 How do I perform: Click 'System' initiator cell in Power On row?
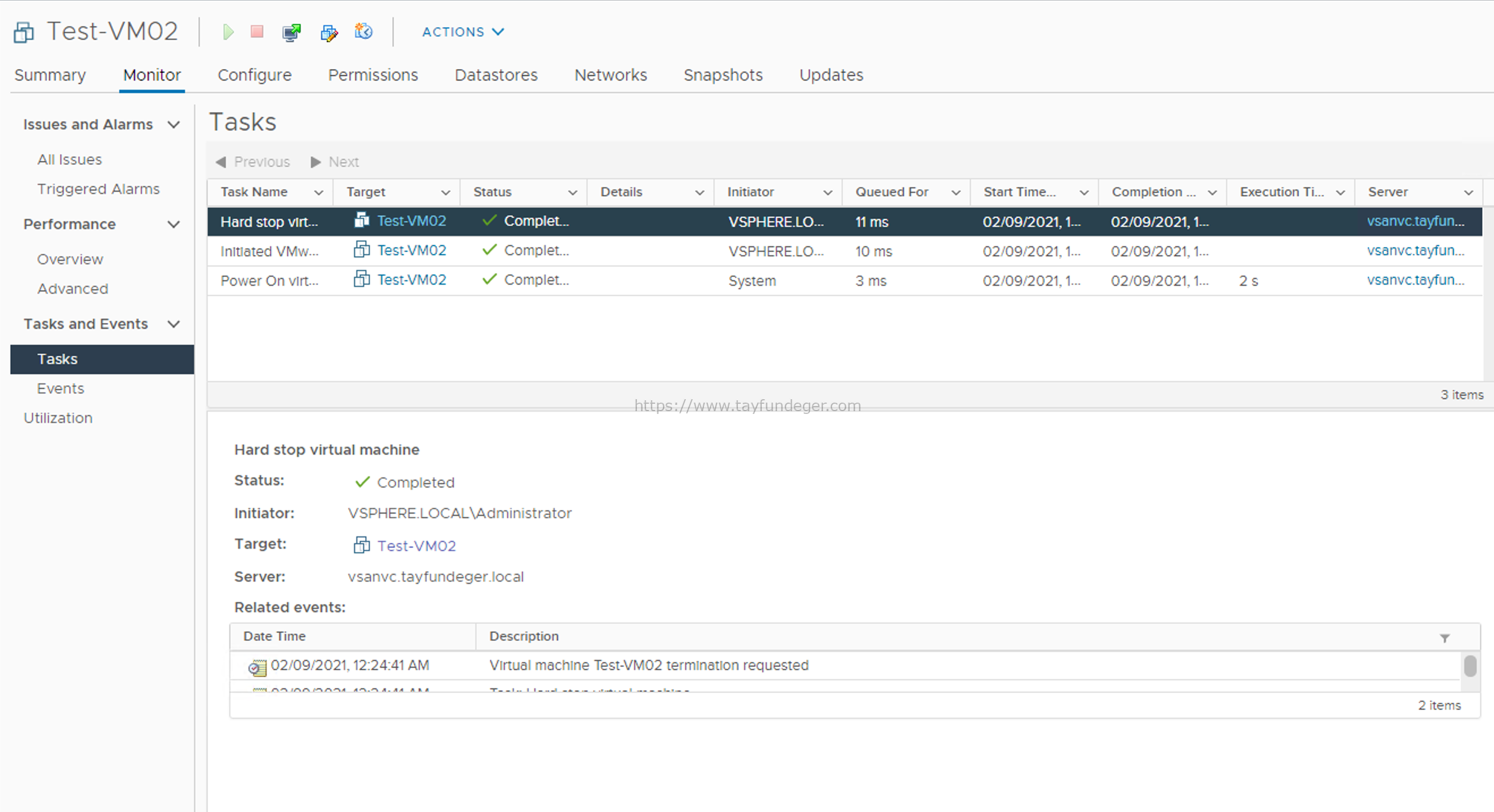pos(752,281)
